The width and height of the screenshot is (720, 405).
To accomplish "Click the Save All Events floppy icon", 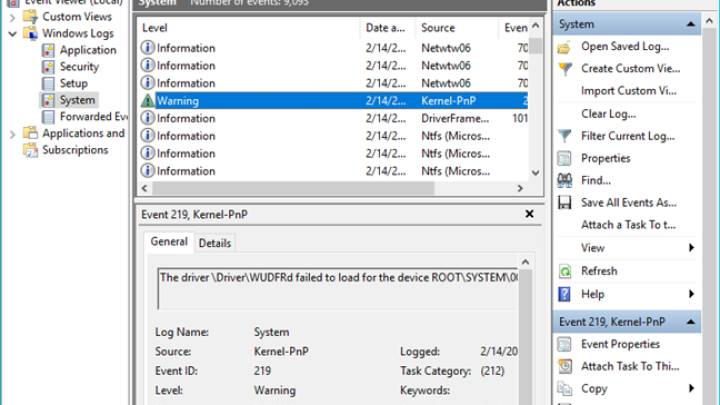I will tap(565, 202).
